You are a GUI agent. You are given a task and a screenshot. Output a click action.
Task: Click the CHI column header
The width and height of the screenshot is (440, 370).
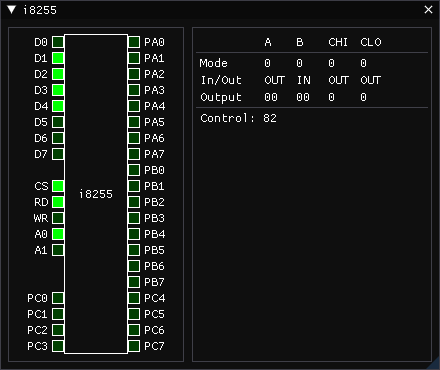click(x=338, y=42)
